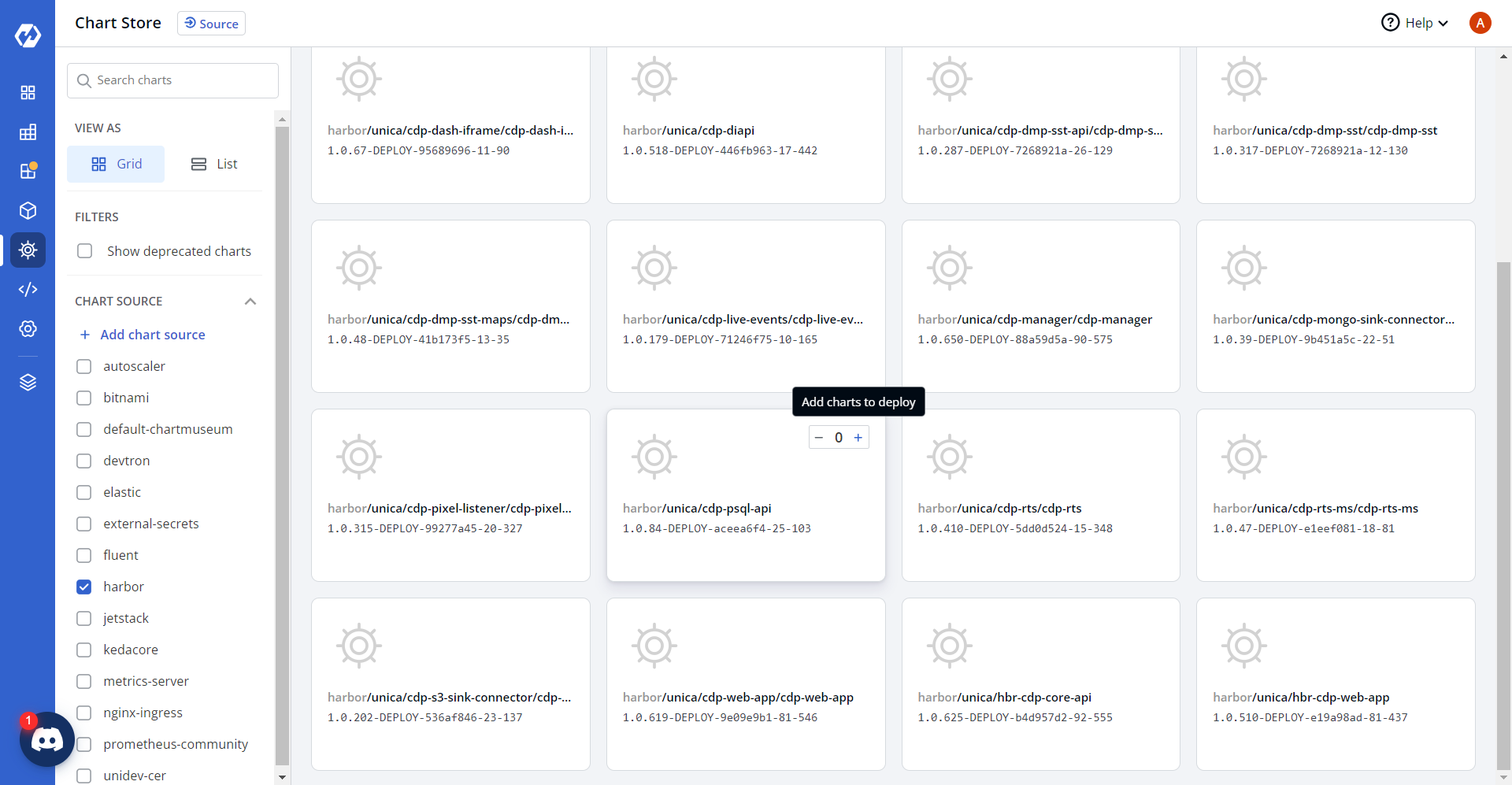Check the autoscaler chart source
This screenshot has width=1512, height=785.
tap(84, 367)
